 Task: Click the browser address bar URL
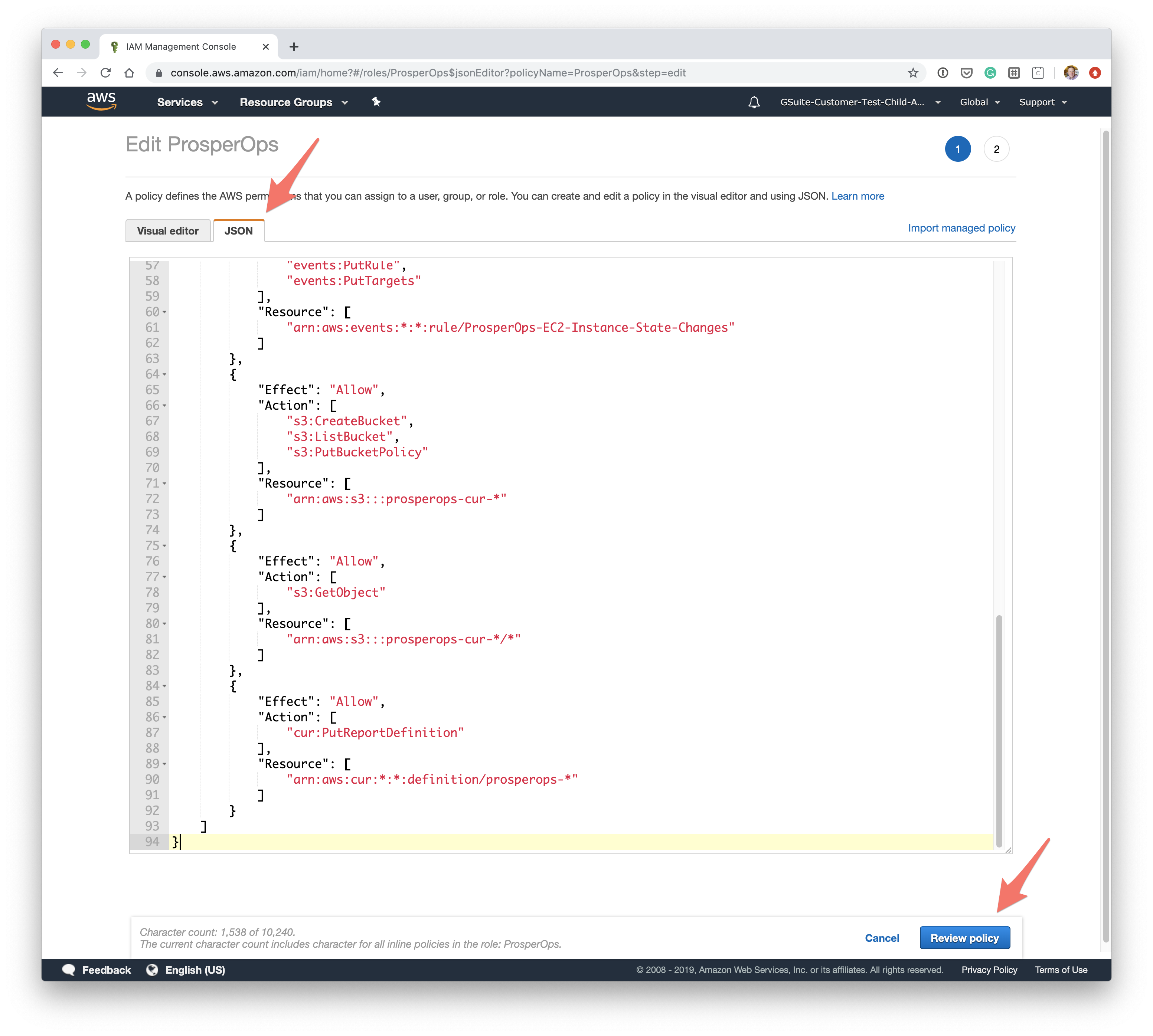428,73
